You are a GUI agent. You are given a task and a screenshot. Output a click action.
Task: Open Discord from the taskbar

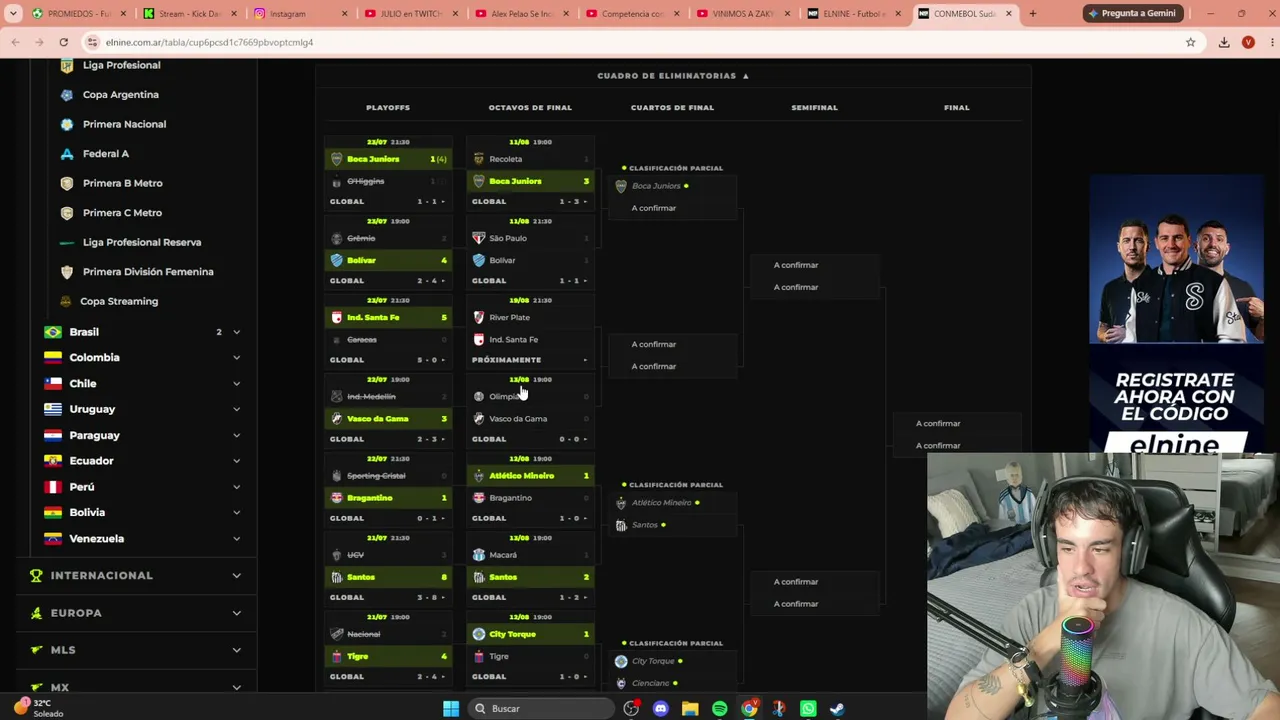[660, 708]
